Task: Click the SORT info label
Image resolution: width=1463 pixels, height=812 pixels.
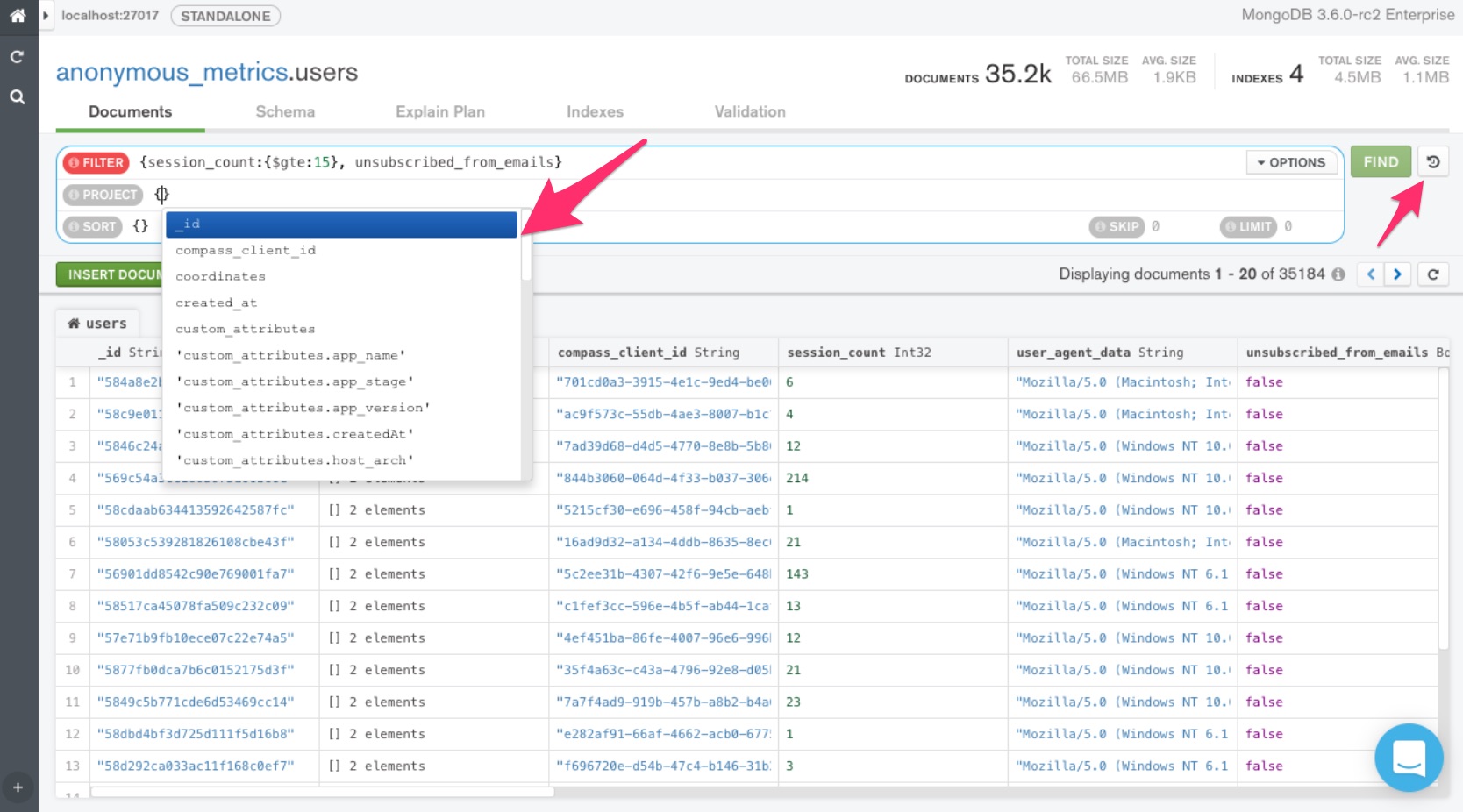Action: coord(93,226)
